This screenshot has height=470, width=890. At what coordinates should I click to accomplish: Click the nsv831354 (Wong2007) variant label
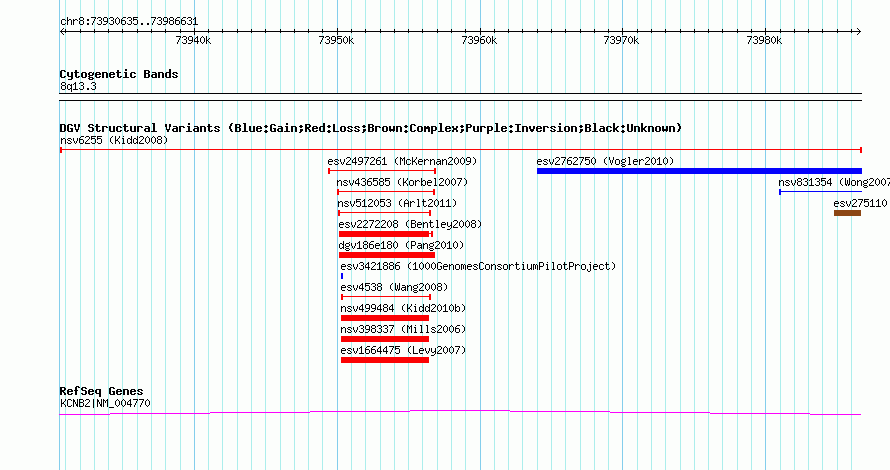(x=834, y=182)
